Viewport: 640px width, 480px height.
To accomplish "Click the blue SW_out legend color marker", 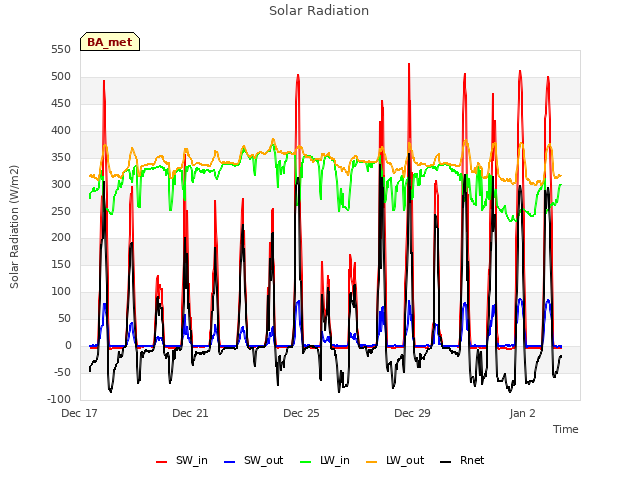I will pos(230,462).
